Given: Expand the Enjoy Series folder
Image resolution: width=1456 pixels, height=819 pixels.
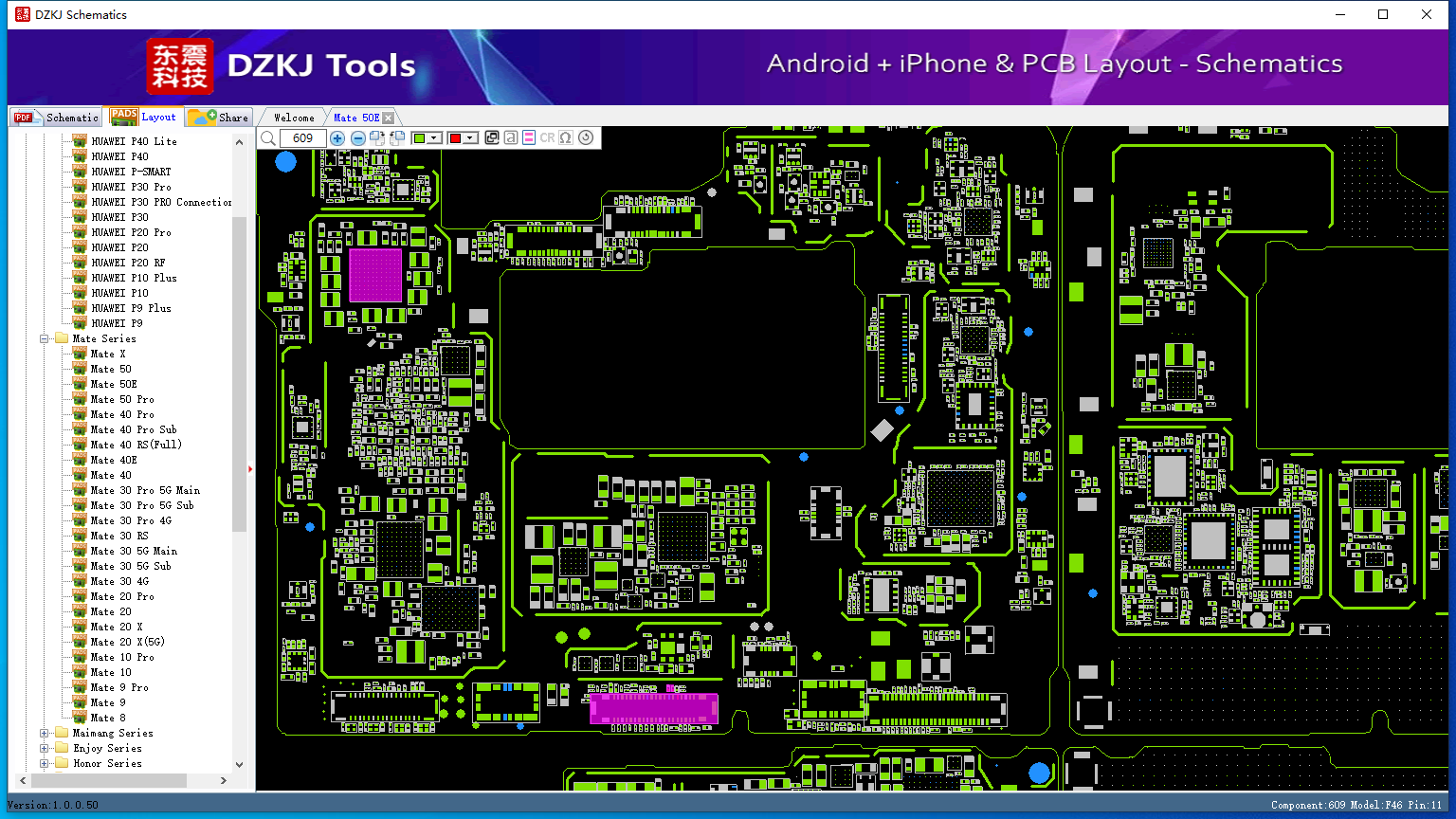Looking at the screenshot, I should tap(44, 748).
